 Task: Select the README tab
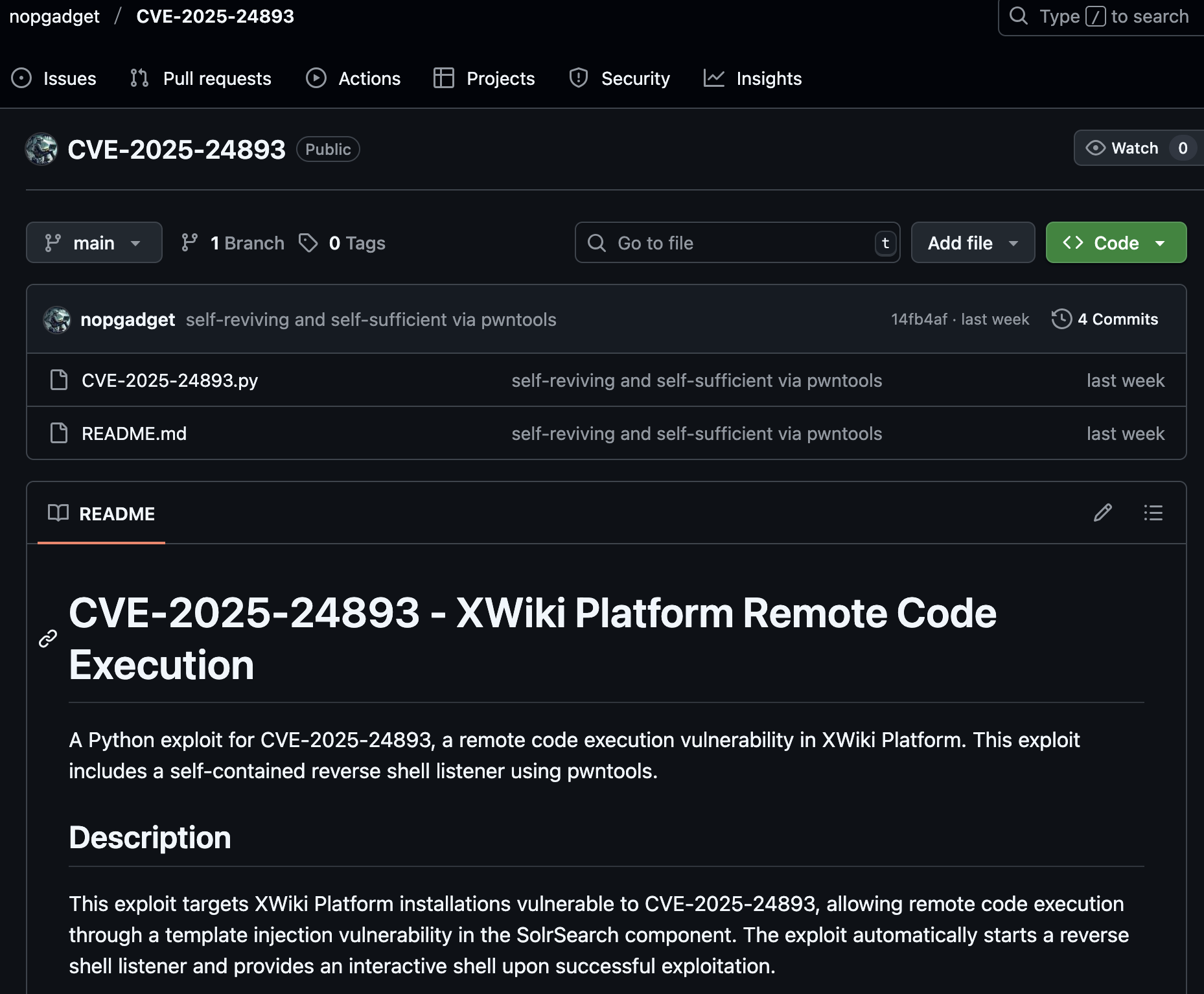coord(102,514)
